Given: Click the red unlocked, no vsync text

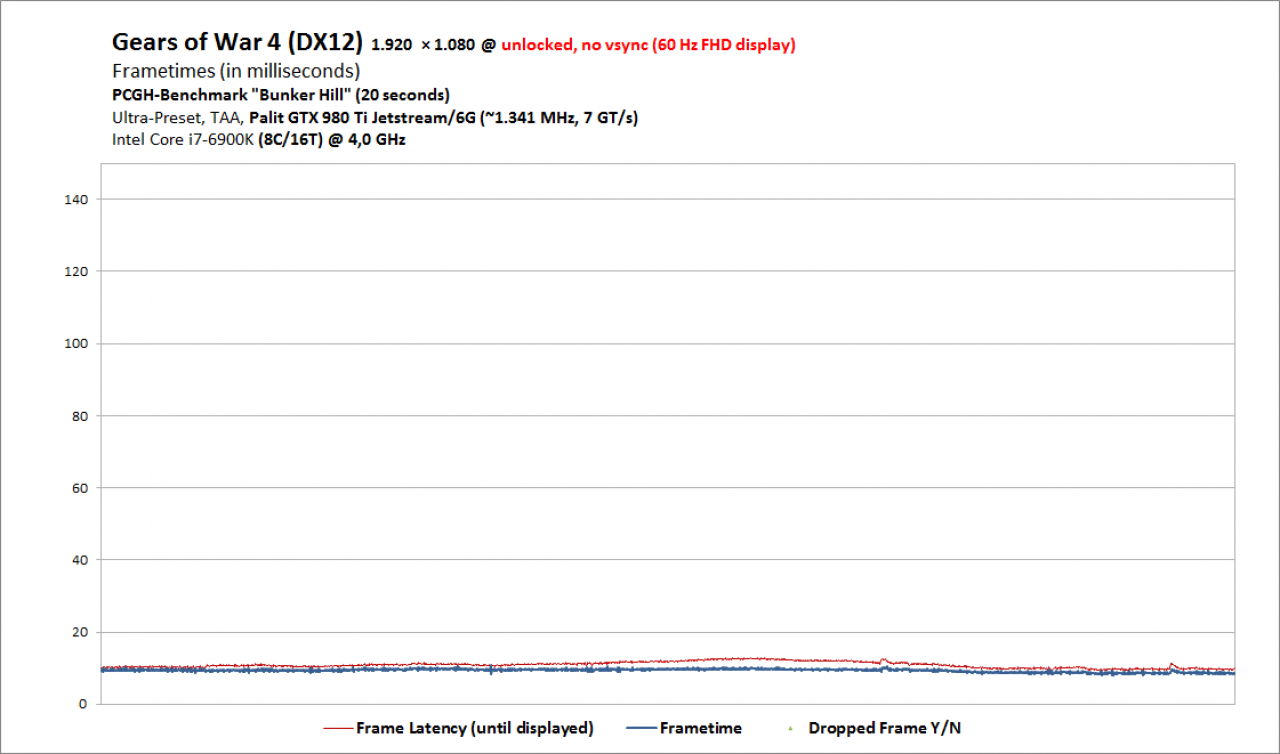Looking at the screenshot, I should [x=648, y=45].
